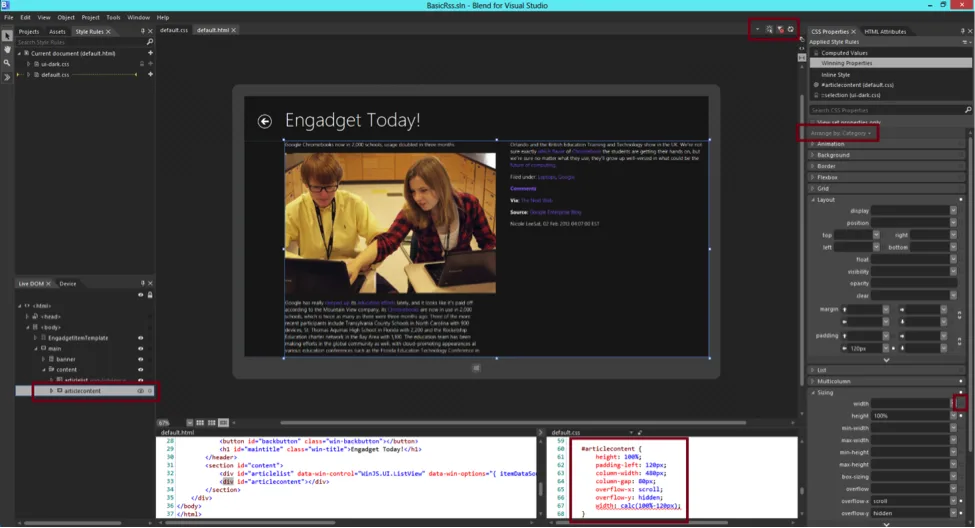Click the Search Style Rules magnifier icon
975x528 pixels.
coord(149,42)
